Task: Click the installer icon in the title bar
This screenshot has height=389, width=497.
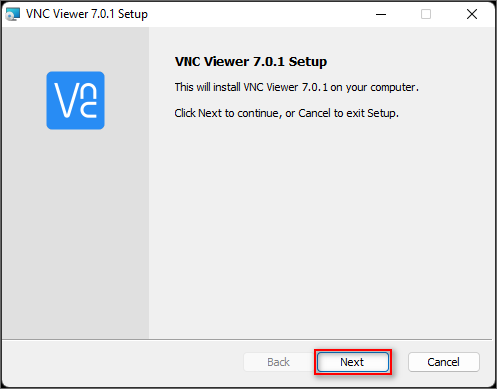Action: (13, 14)
